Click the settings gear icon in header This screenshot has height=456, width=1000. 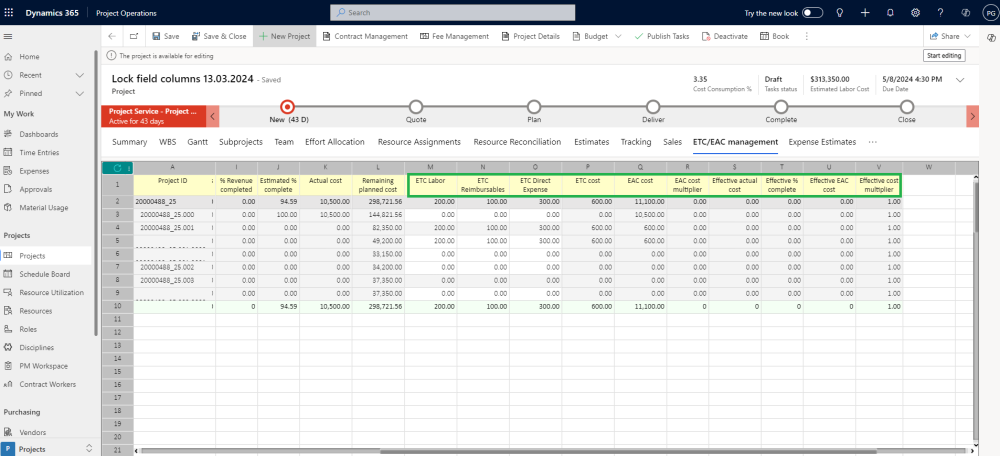point(916,13)
